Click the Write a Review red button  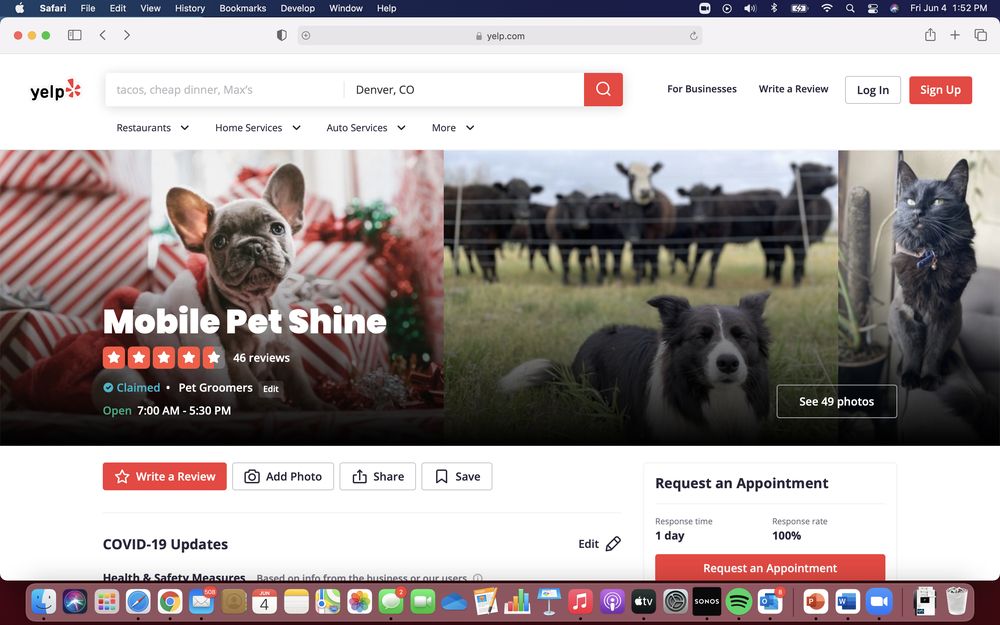click(x=165, y=477)
